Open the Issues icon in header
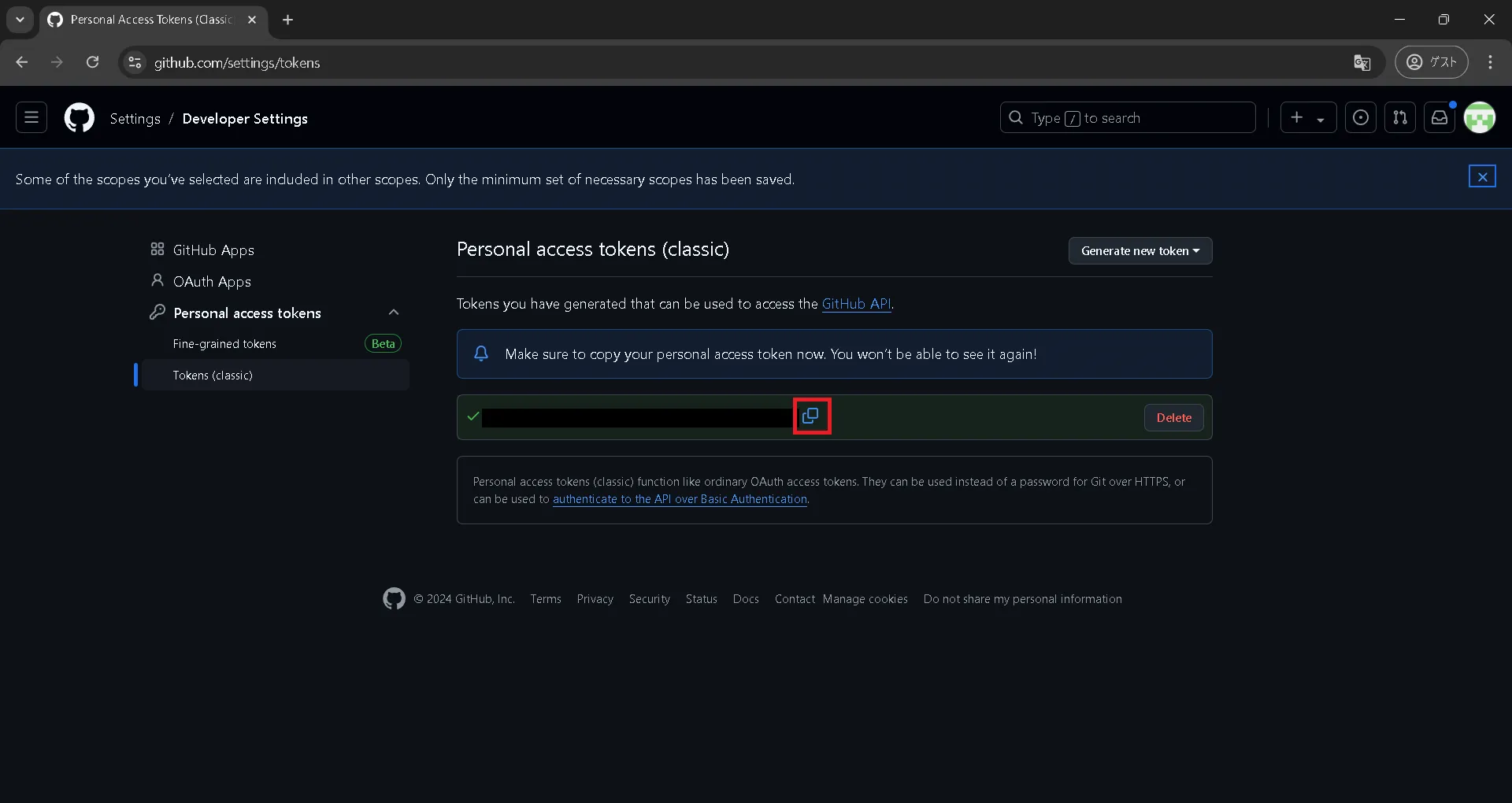The width and height of the screenshot is (1512, 803). click(x=1360, y=117)
